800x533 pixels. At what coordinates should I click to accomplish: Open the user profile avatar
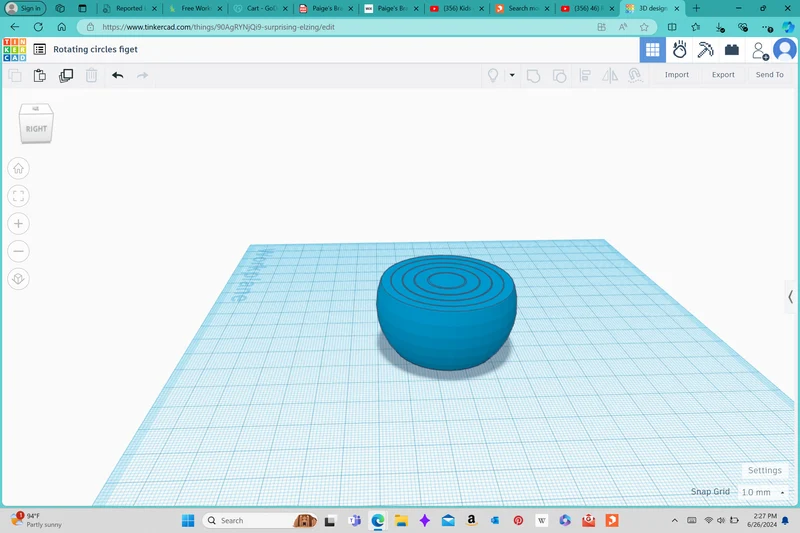[x=785, y=49]
